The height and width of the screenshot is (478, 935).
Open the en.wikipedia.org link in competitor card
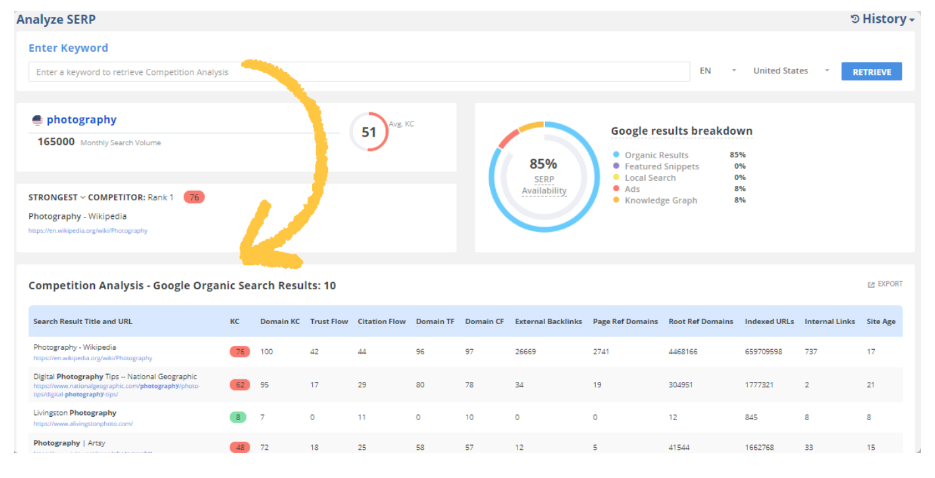click(88, 231)
